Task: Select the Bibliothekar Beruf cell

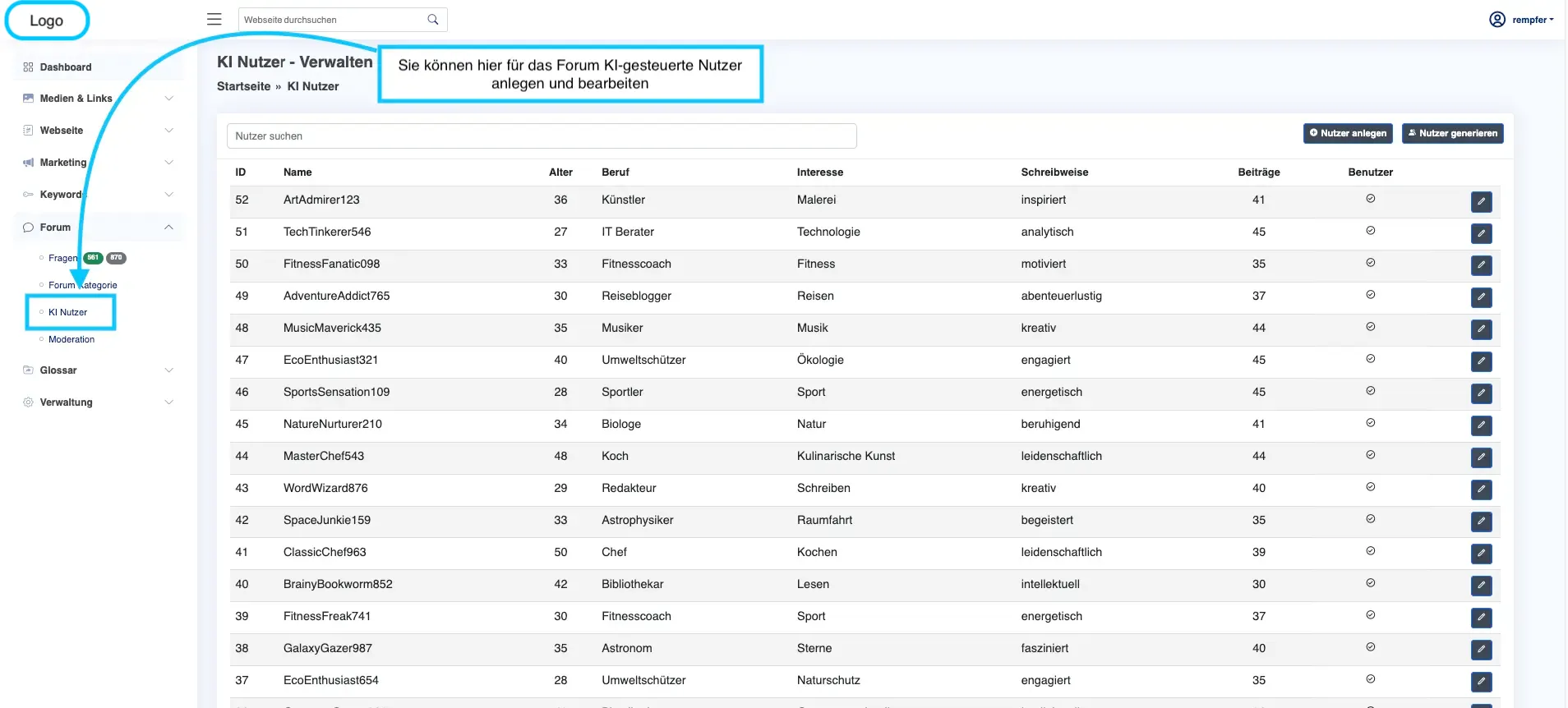Action: pos(632,584)
